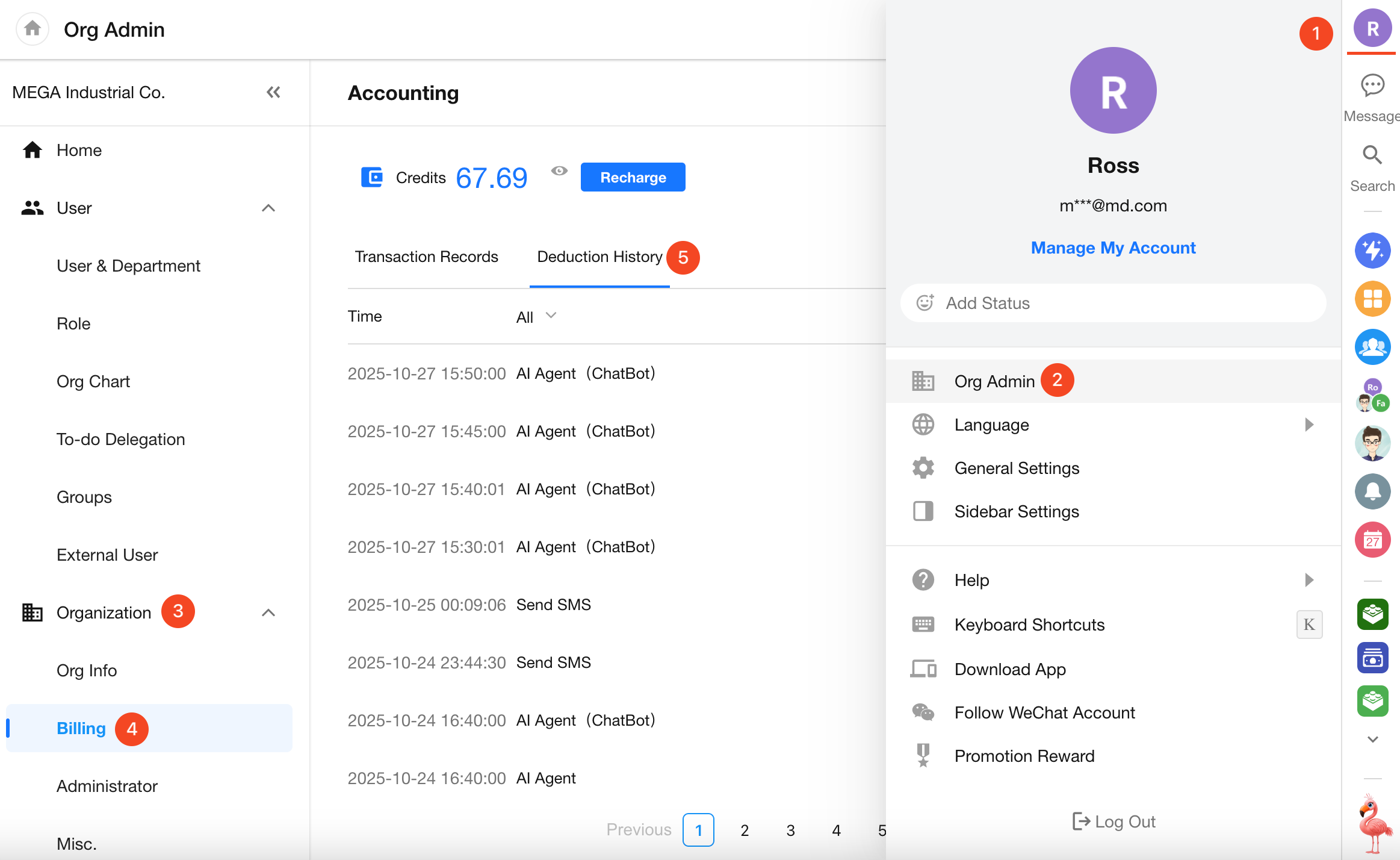Screen dimensions: 1400x860
Task: Click the home icon beside Org Admin
Action: tap(33, 29)
